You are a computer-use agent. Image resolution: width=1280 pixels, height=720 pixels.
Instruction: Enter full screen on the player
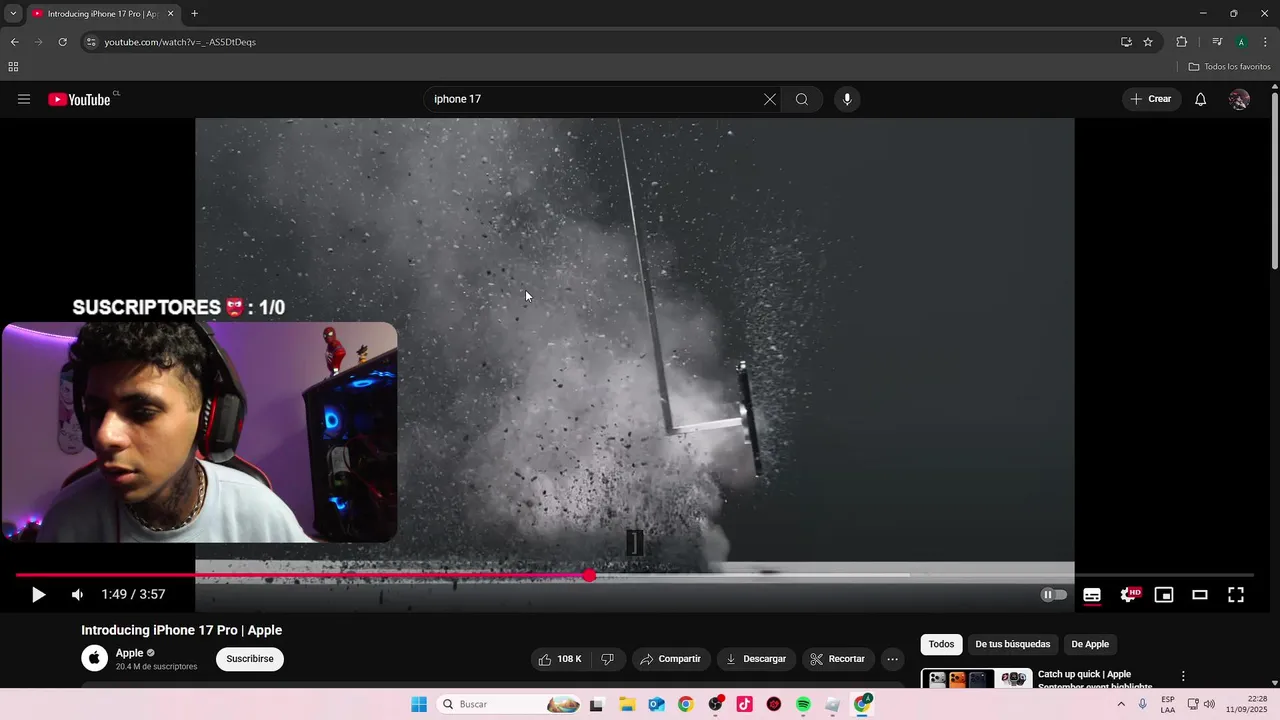(x=1236, y=595)
